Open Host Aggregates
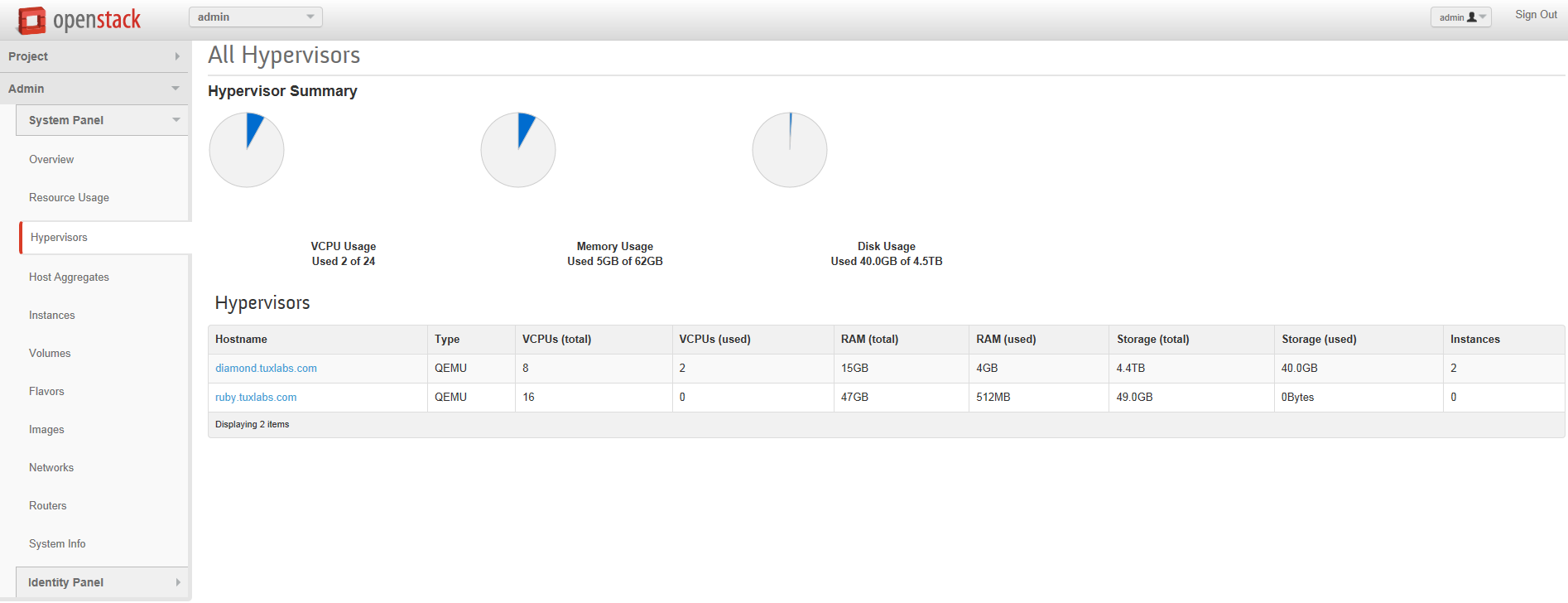Screen dimensions: 1568x603 (69, 277)
